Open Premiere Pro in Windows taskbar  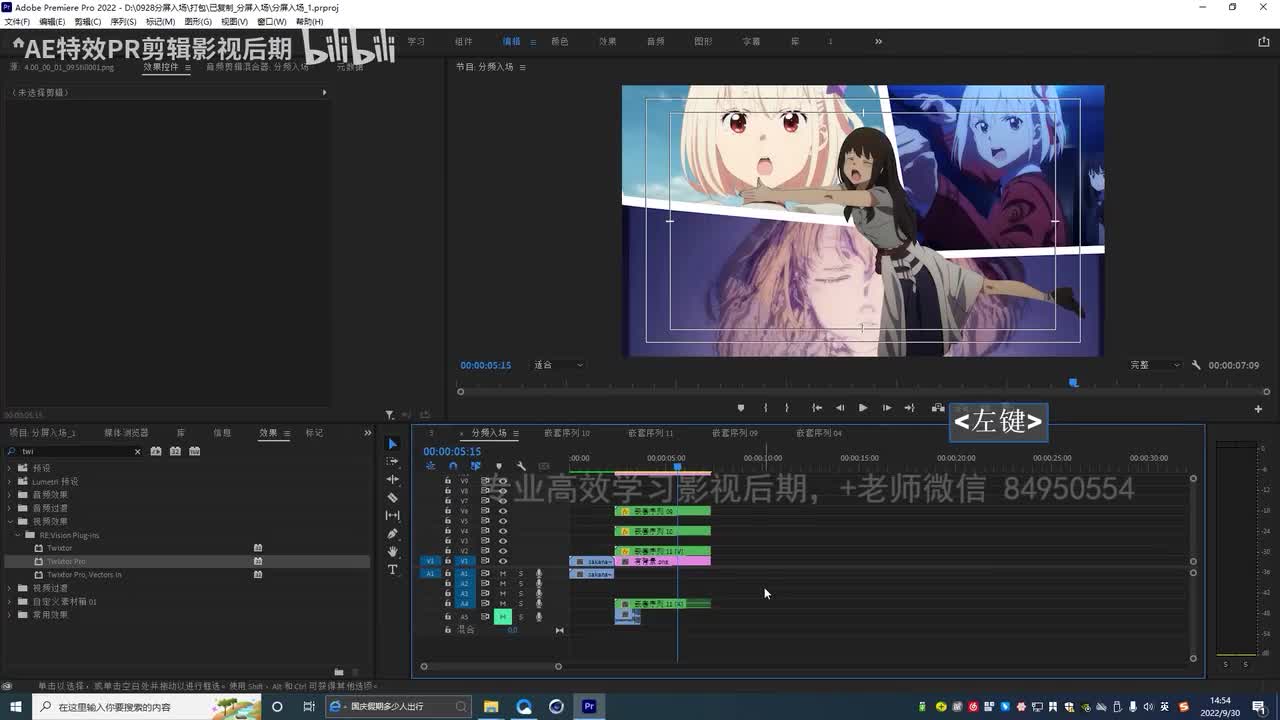[589, 706]
